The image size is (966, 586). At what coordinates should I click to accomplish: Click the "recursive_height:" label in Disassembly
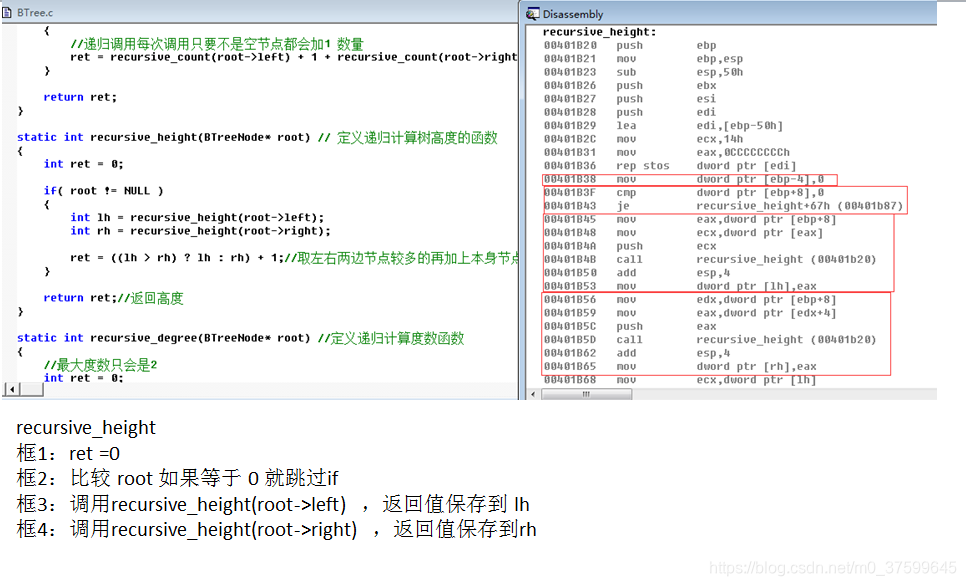pyautogui.click(x=599, y=32)
